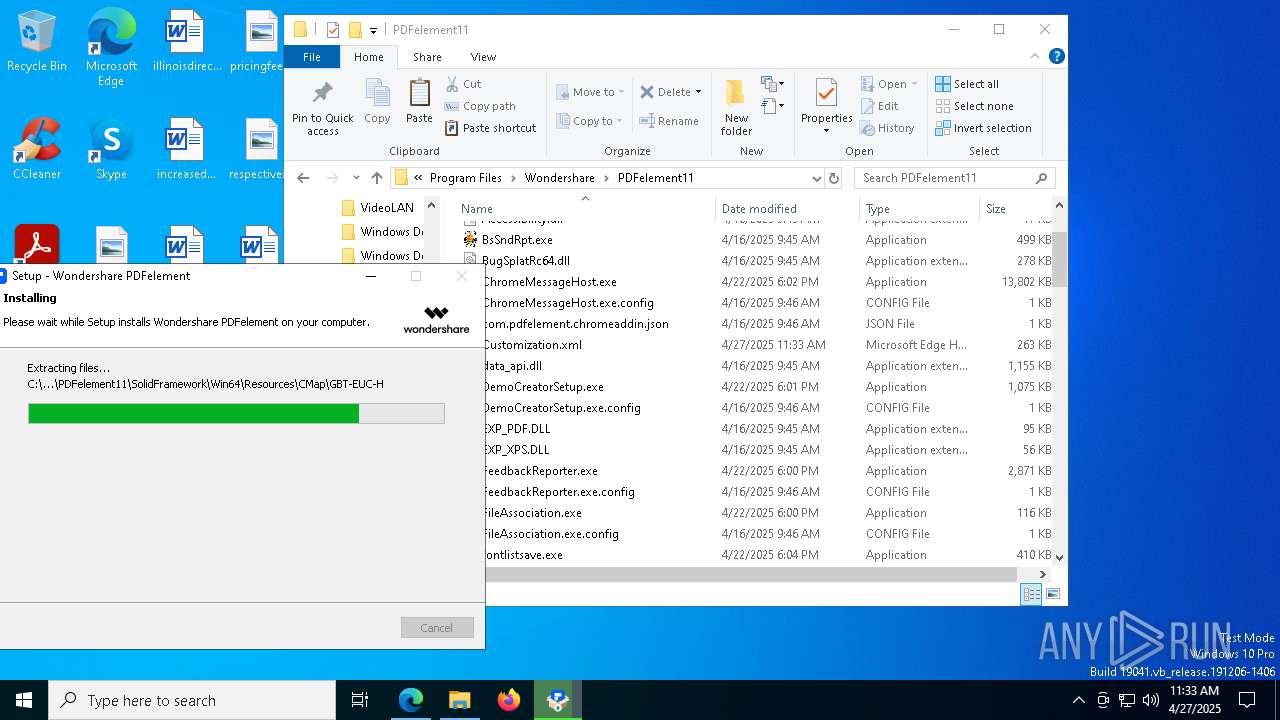This screenshot has height=720, width=1280.
Task: Switch to details view layout icon
Action: coord(1031,594)
